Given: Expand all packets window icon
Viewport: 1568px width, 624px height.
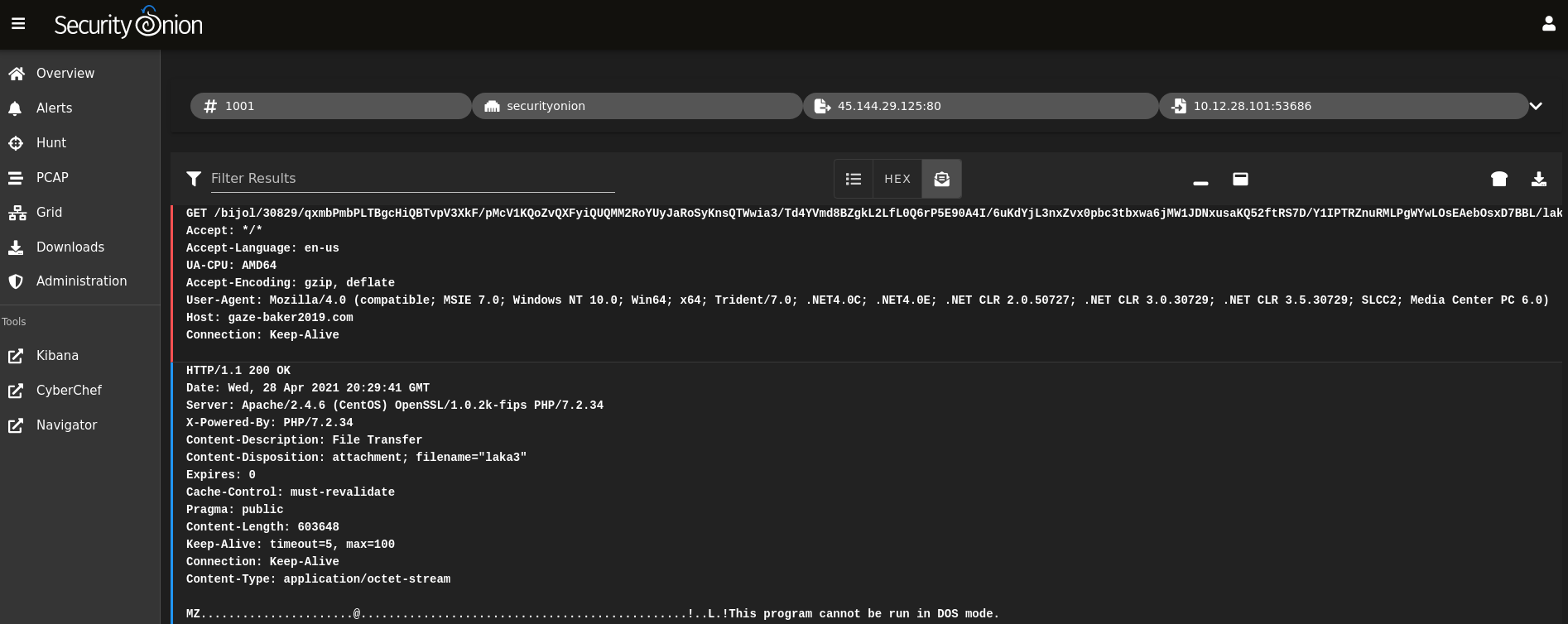Looking at the screenshot, I should pos(1240,179).
